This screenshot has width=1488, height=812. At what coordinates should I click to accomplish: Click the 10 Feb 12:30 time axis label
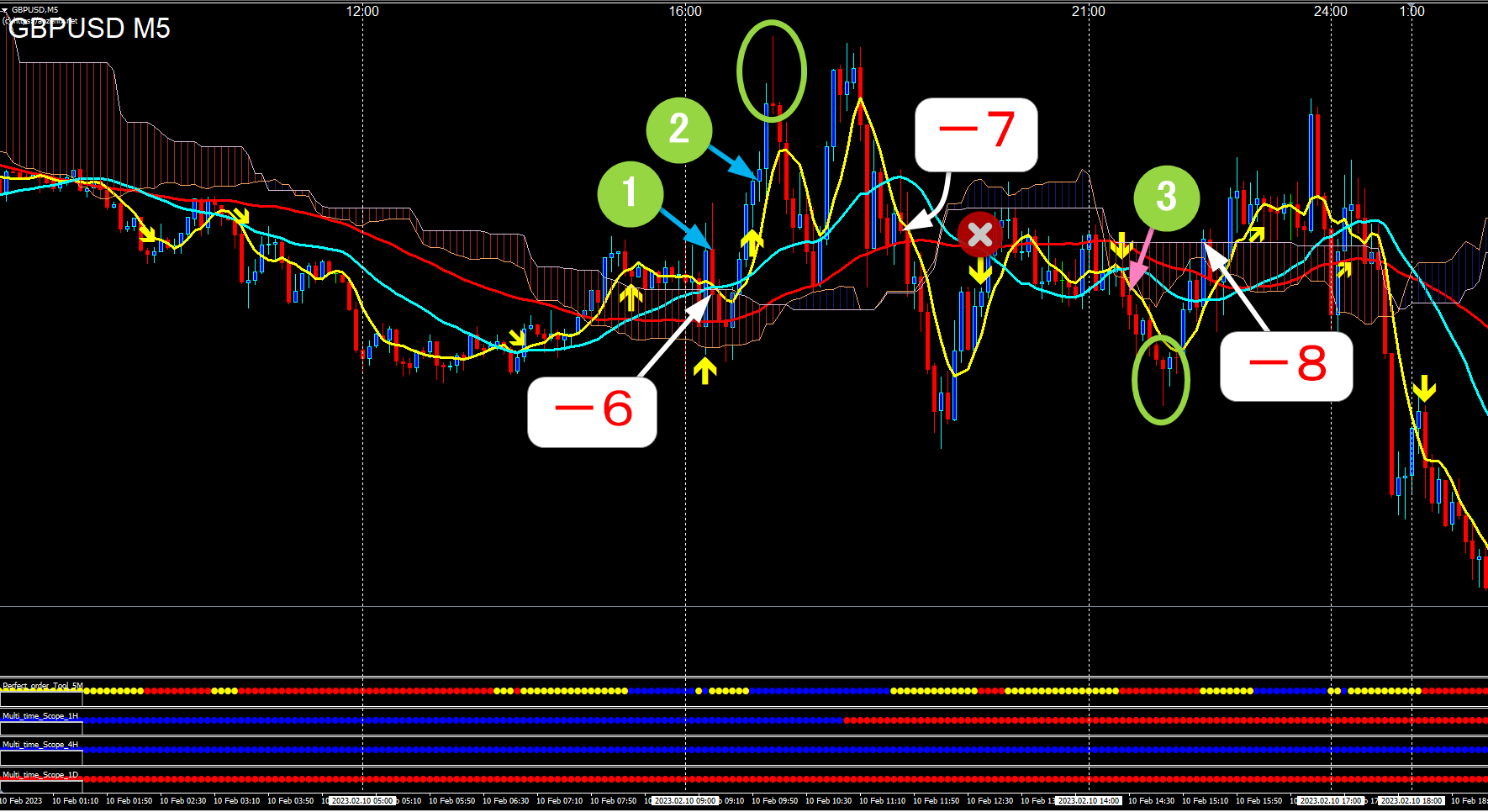pyautogui.click(x=990, y=801)
